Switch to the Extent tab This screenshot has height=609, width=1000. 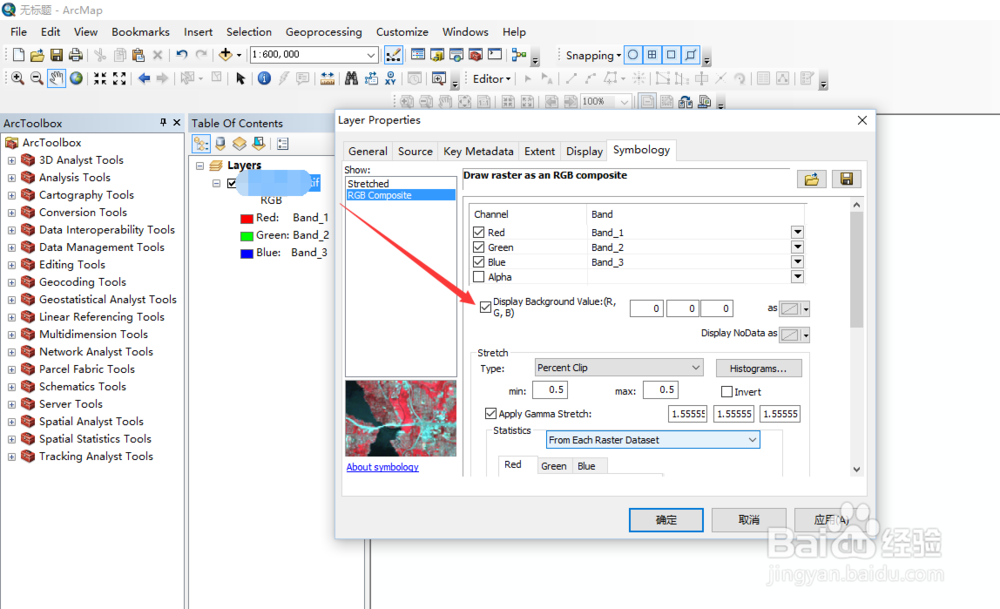tap(540, 151)
